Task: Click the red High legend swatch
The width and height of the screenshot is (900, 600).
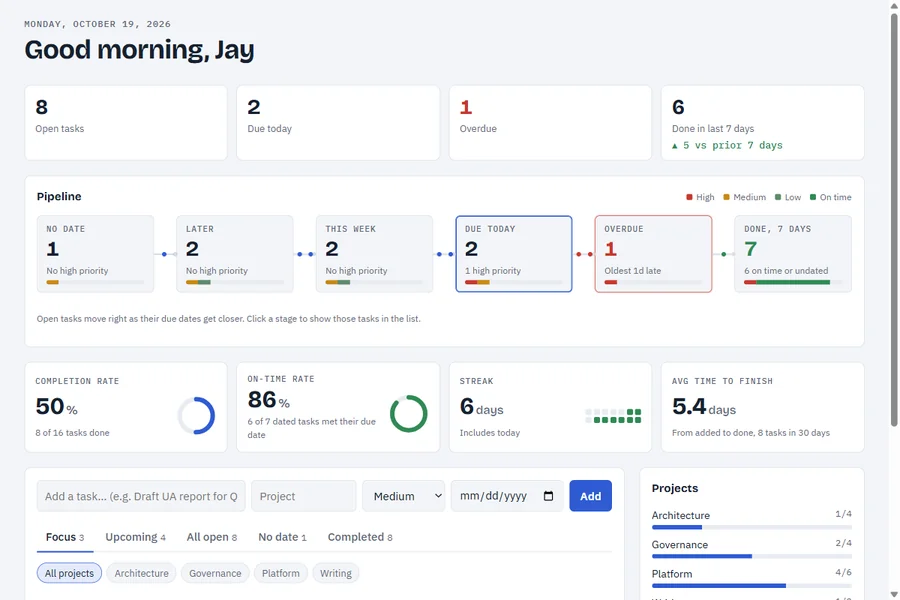Action: [689, 197]
